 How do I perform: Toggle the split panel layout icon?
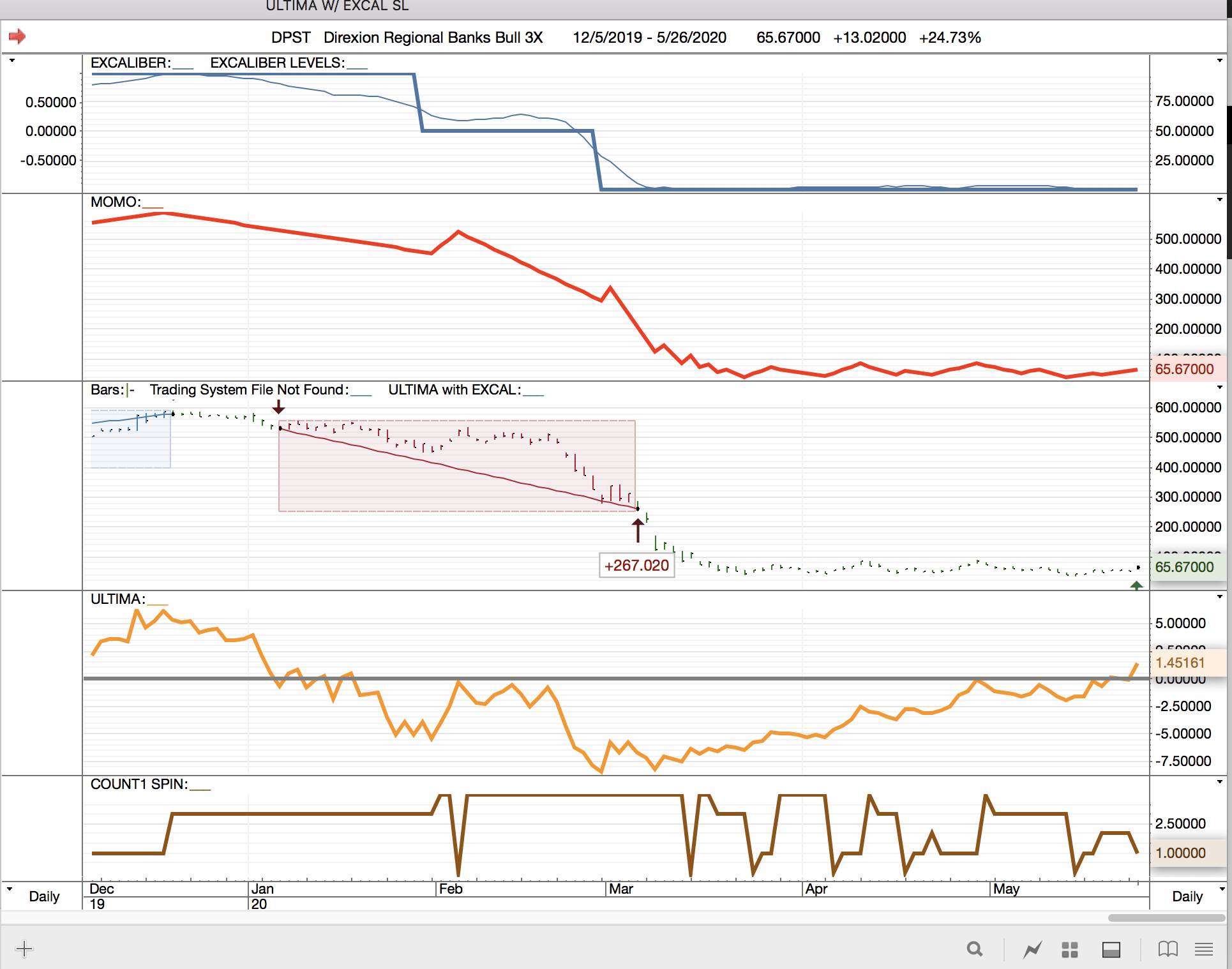point(1111,950)
